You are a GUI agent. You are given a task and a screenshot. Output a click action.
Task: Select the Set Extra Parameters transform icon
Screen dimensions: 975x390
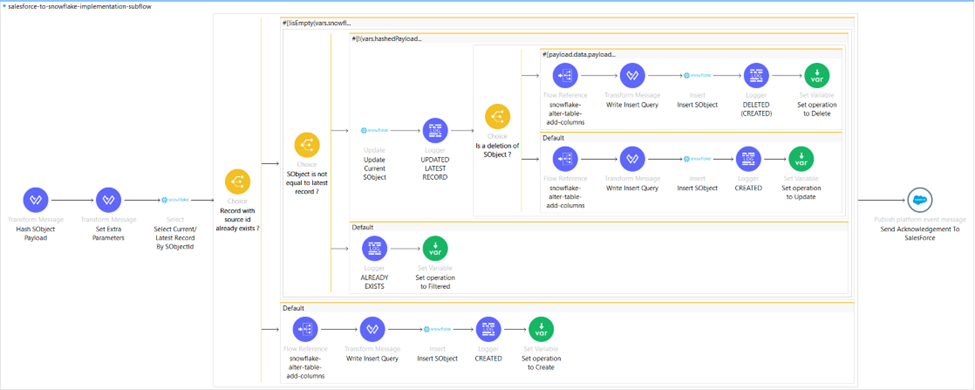pyautogui.click(x=108, y=200)
